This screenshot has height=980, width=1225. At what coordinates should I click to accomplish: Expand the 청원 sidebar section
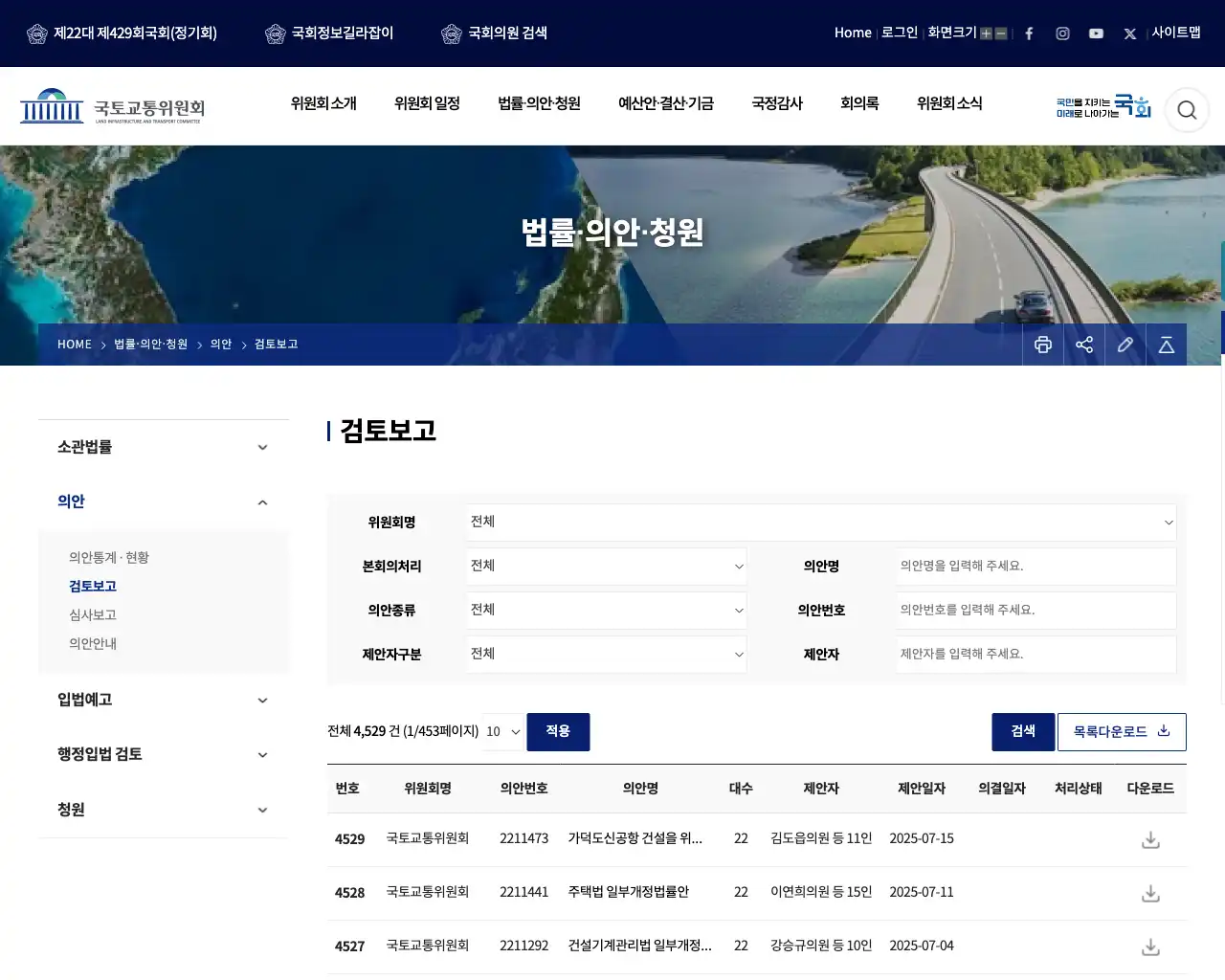163,810
